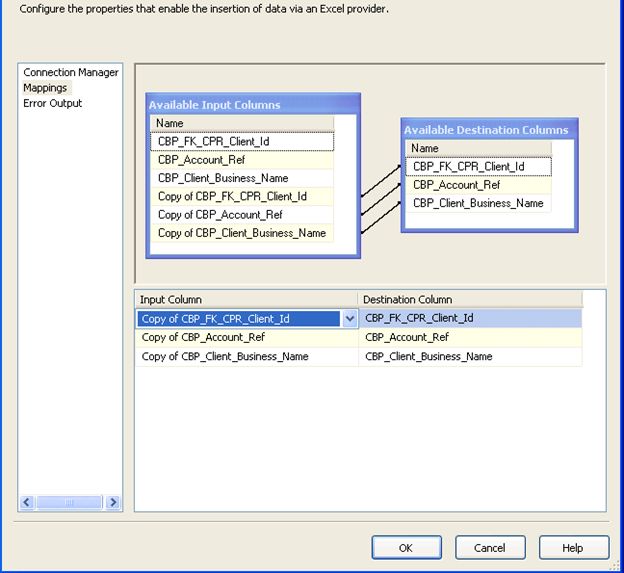Screen dimensions: 624x573
Task: Click left arrow of sidebar scrollbar
Action: coord(27,502)
